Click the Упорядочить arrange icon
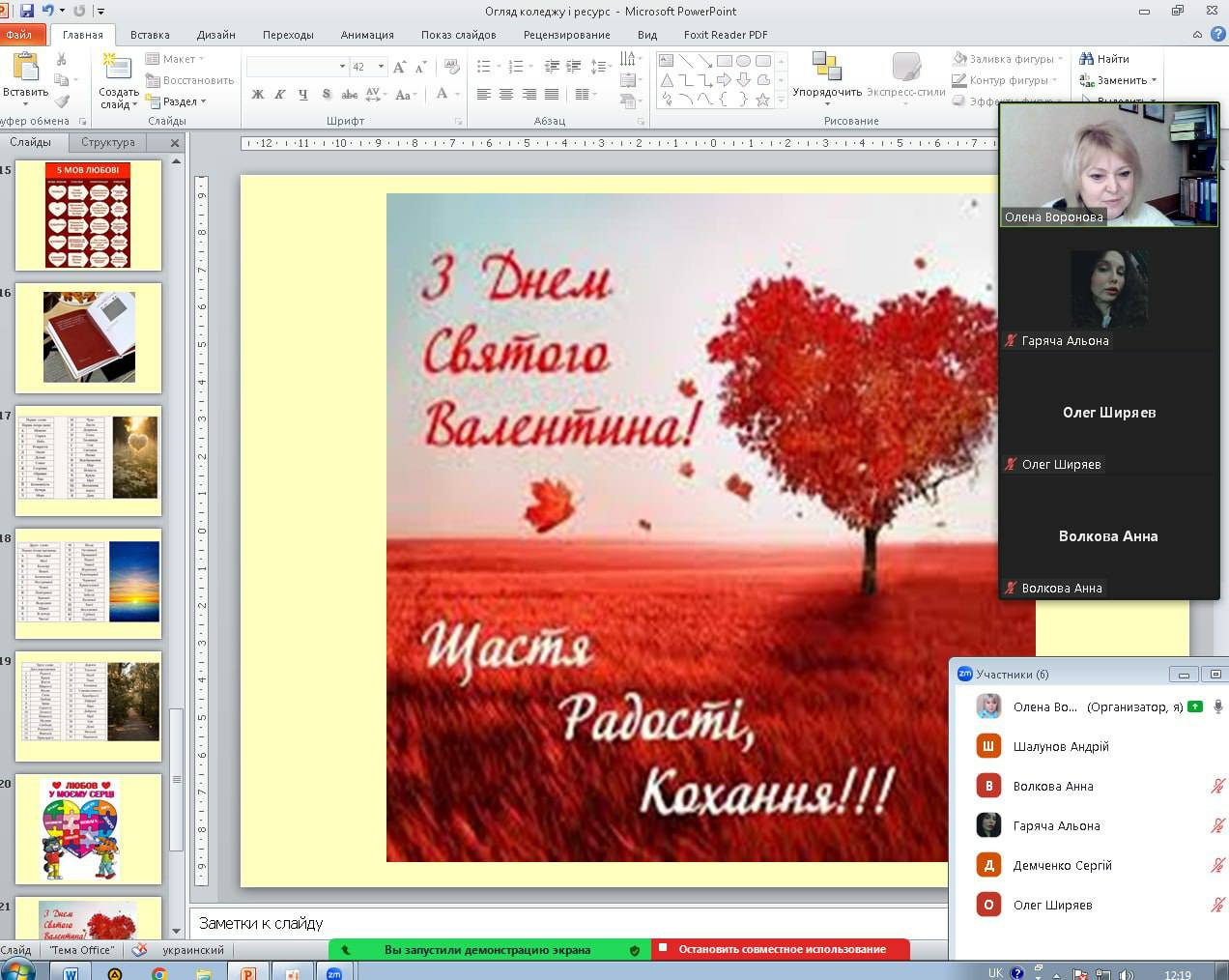 [826, 68]
